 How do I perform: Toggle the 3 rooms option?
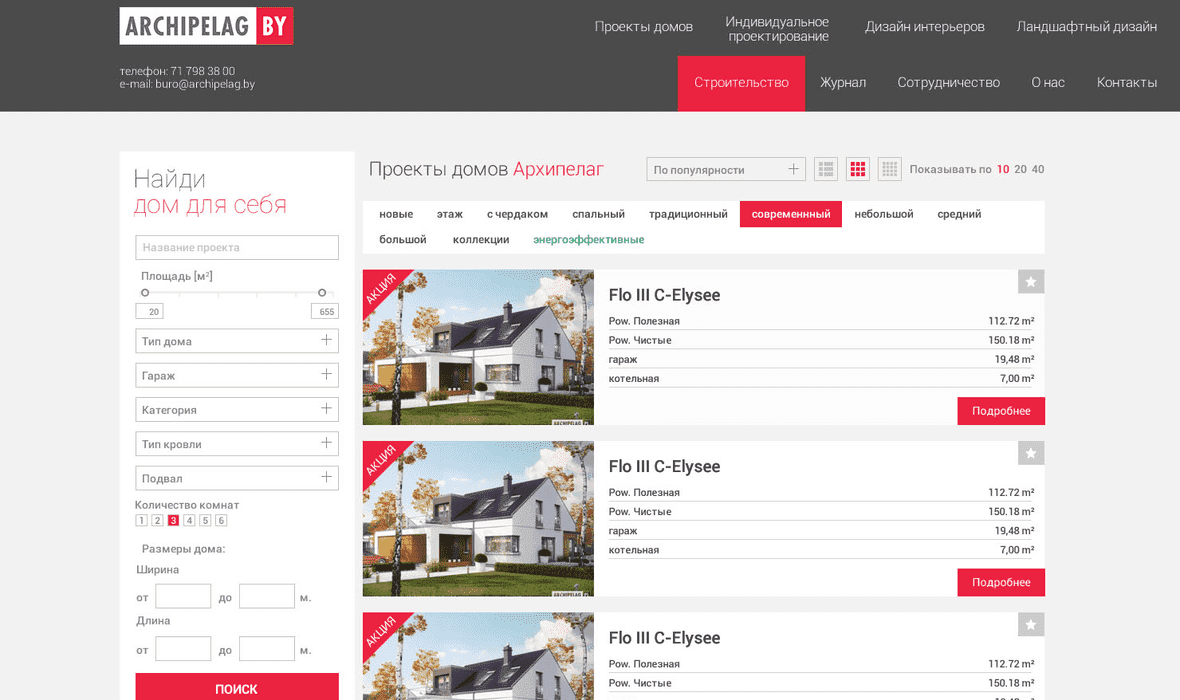173,520
